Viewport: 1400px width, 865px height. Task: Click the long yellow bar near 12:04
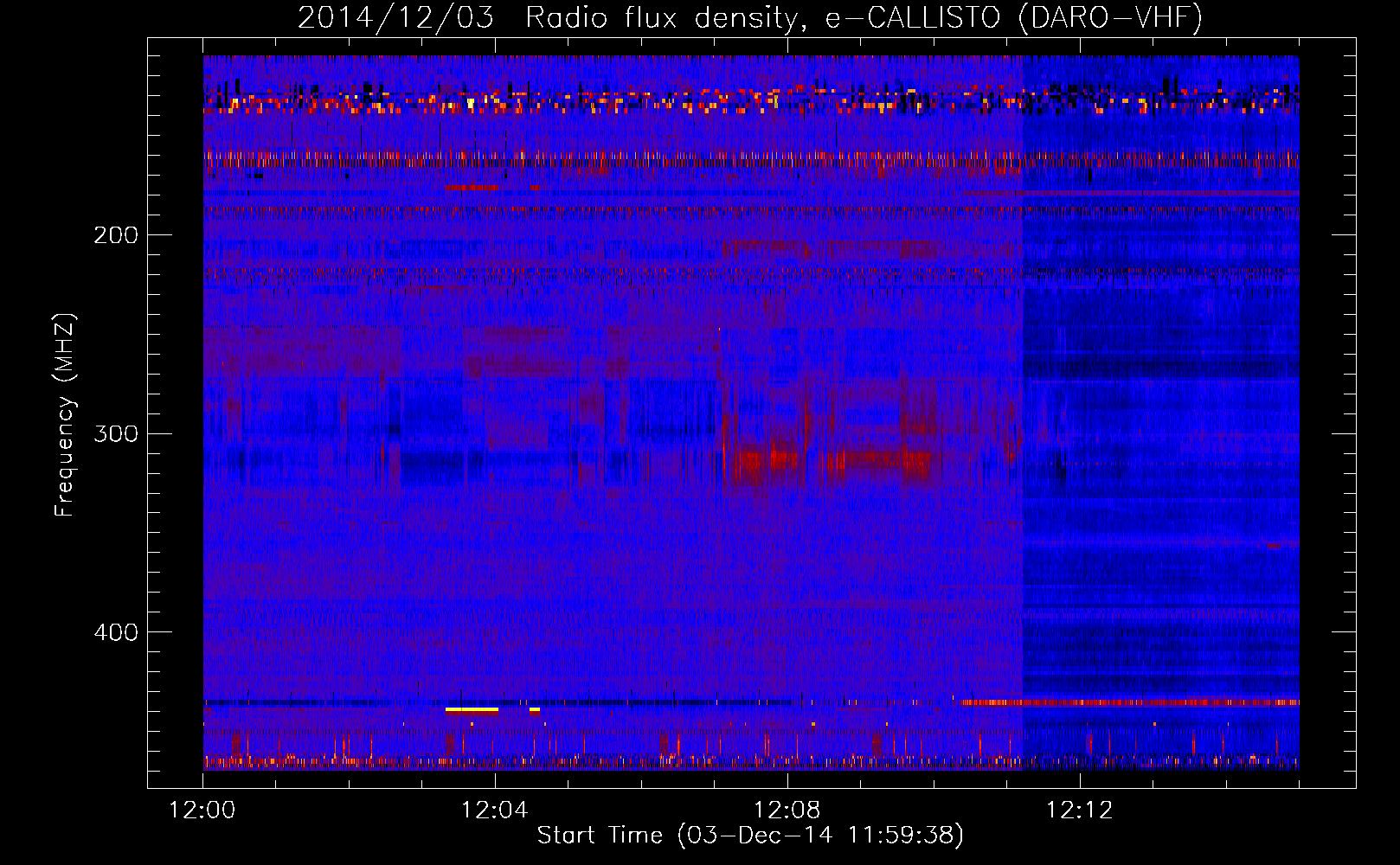[x=472, y=709]
